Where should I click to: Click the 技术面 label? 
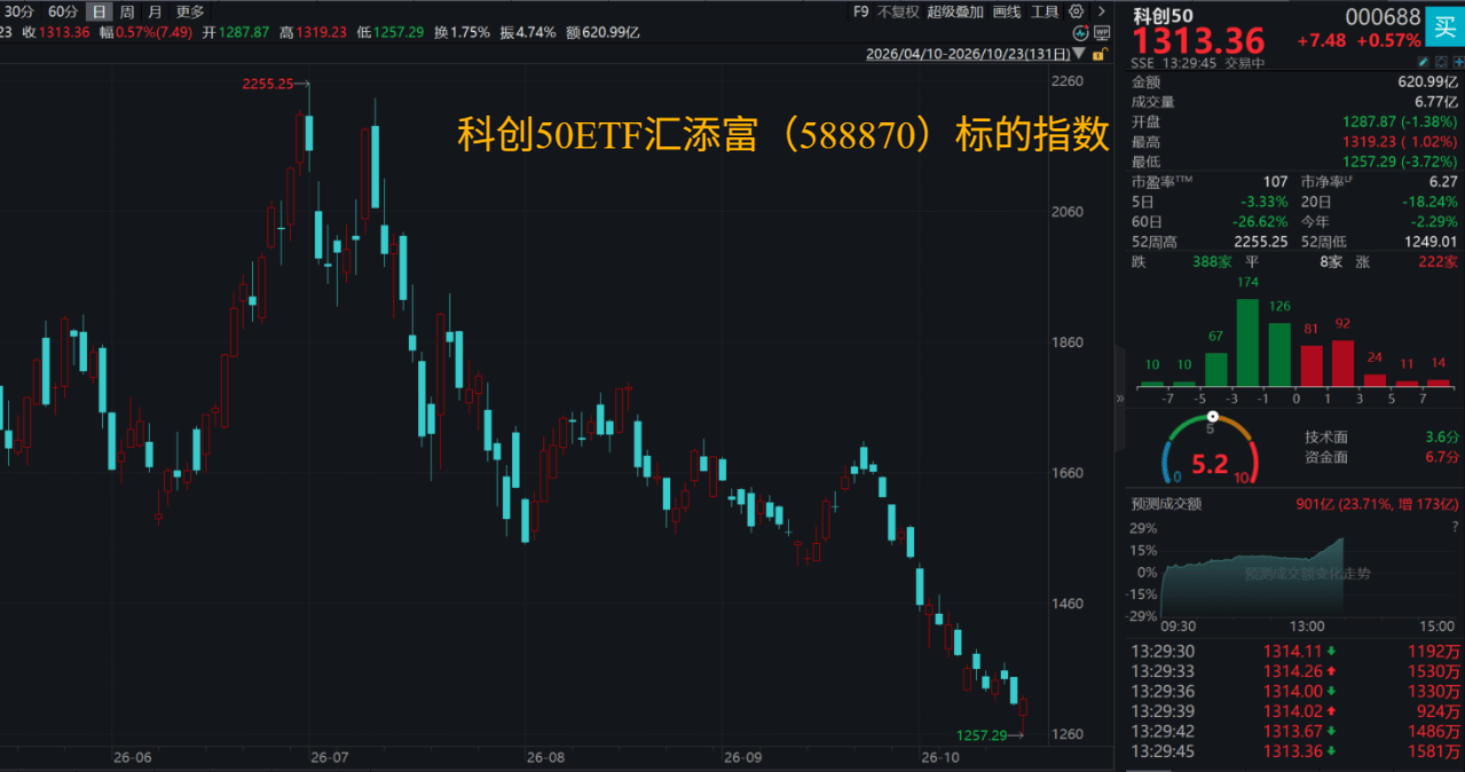(x=1326, y=437)
